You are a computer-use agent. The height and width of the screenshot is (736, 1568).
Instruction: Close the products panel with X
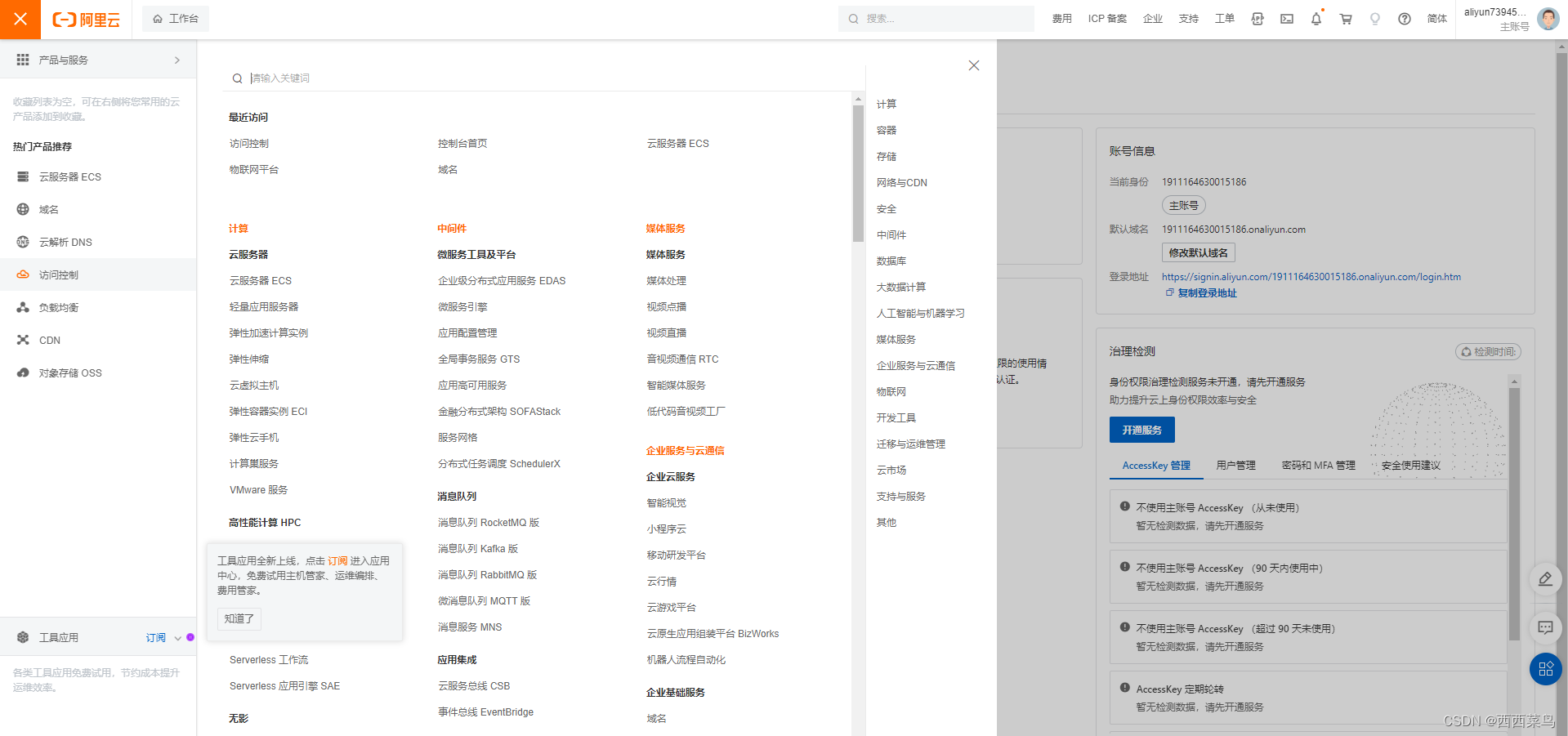tap(974, 65)
